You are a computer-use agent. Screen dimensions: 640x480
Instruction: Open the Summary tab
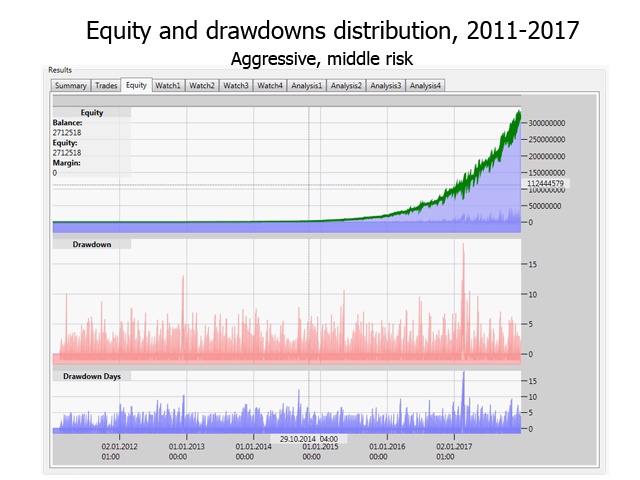(x=71, y=86)
